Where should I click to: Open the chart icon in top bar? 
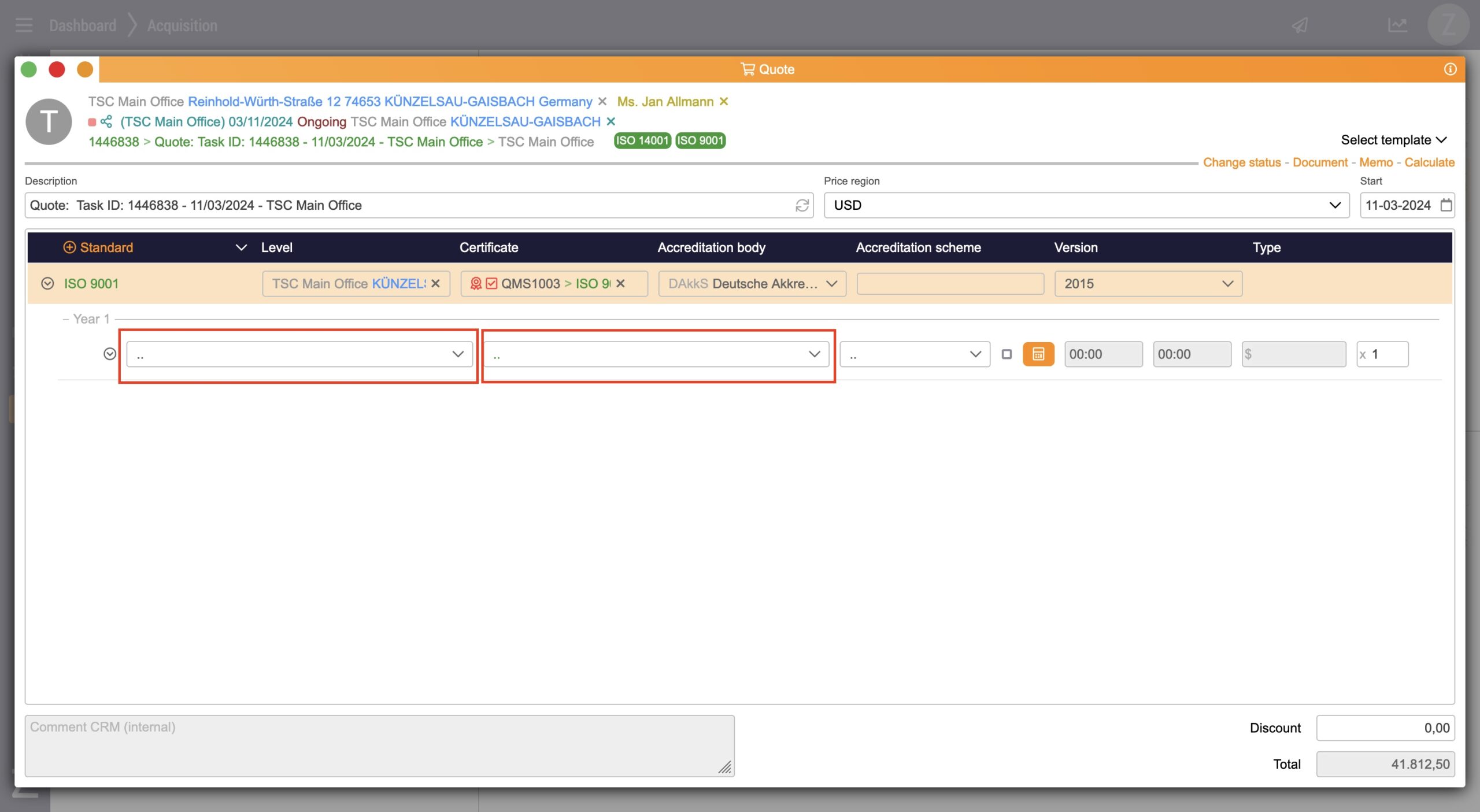click(x=1397, y=25)
